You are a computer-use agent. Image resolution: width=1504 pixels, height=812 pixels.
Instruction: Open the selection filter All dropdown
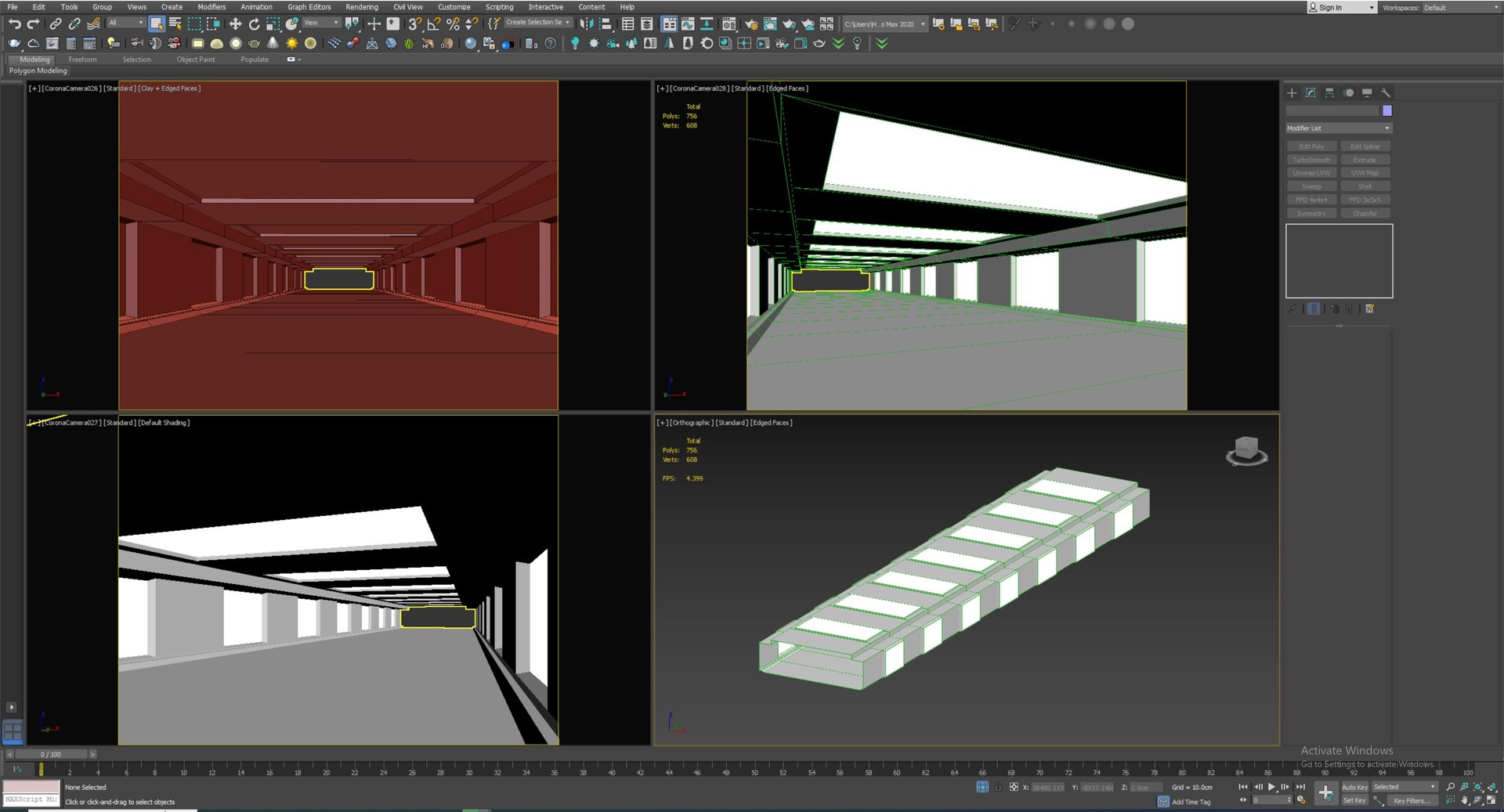coord(125,23)
